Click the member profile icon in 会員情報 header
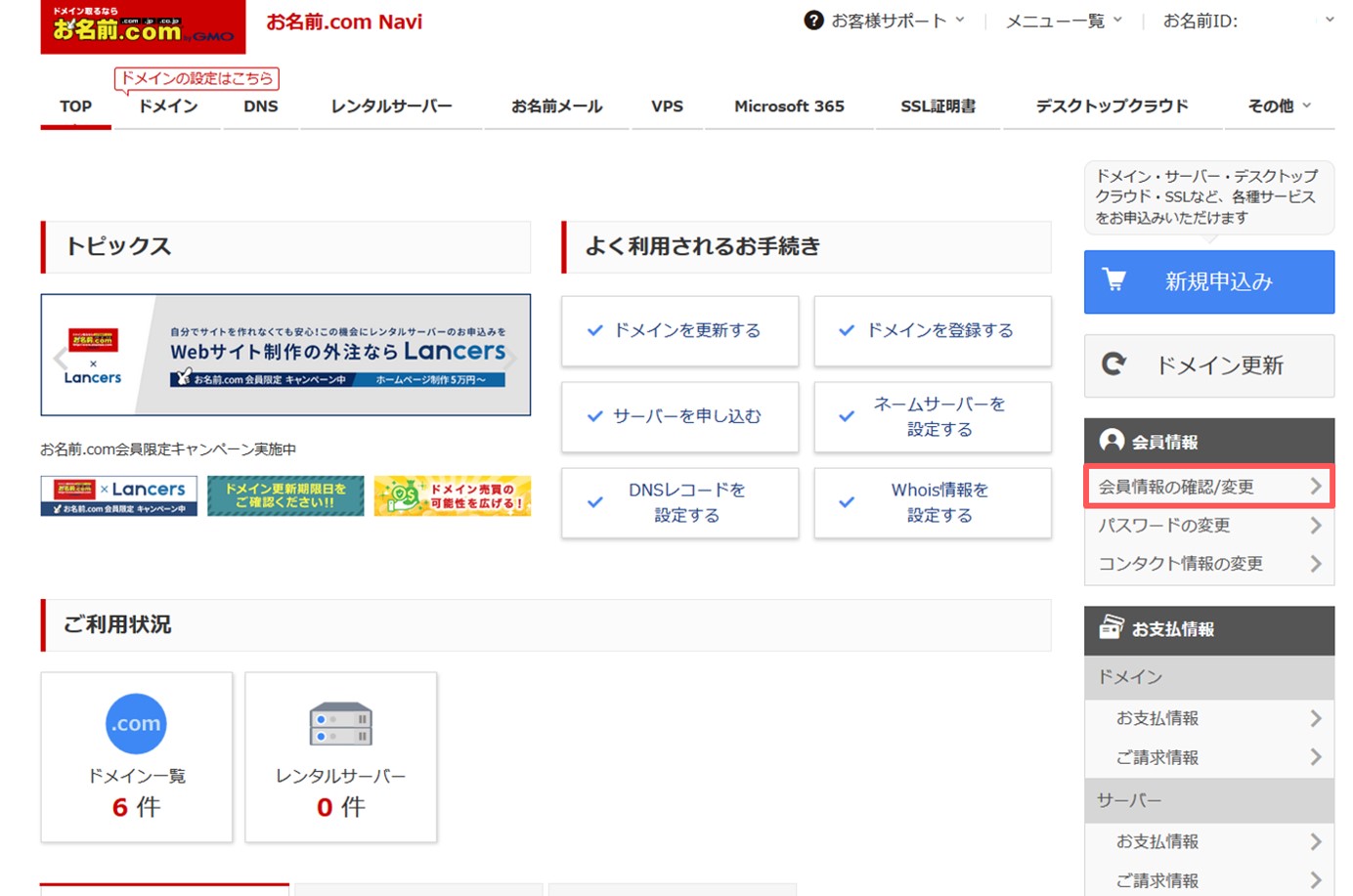The width and height of the screenshot is (1353, 896). (1112, 441)
